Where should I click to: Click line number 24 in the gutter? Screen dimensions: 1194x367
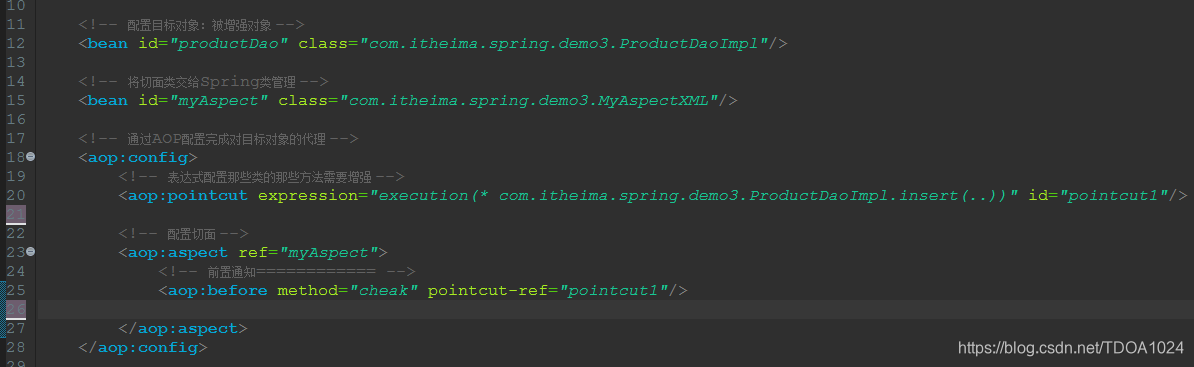click(x=15, y=271)
